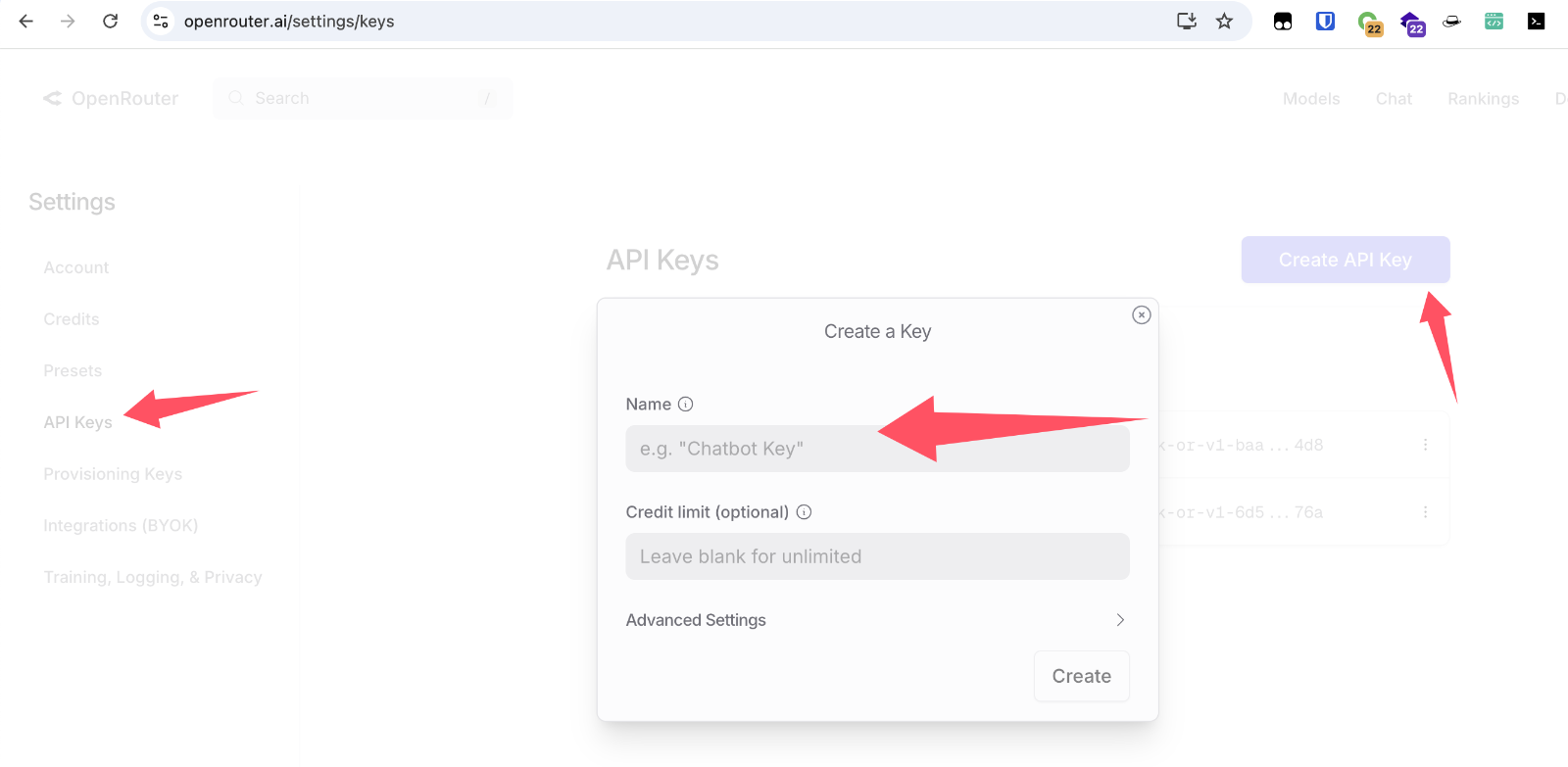Go to Integrations (BYOK) settings

click(121, 526)
